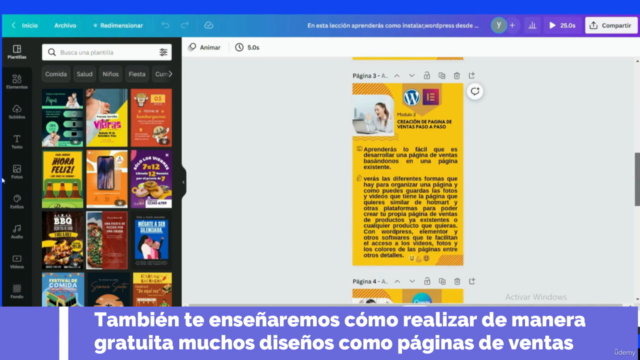Move Página 4 down with chevron
This screenshot has height=360, width=640.
point(412,281)
